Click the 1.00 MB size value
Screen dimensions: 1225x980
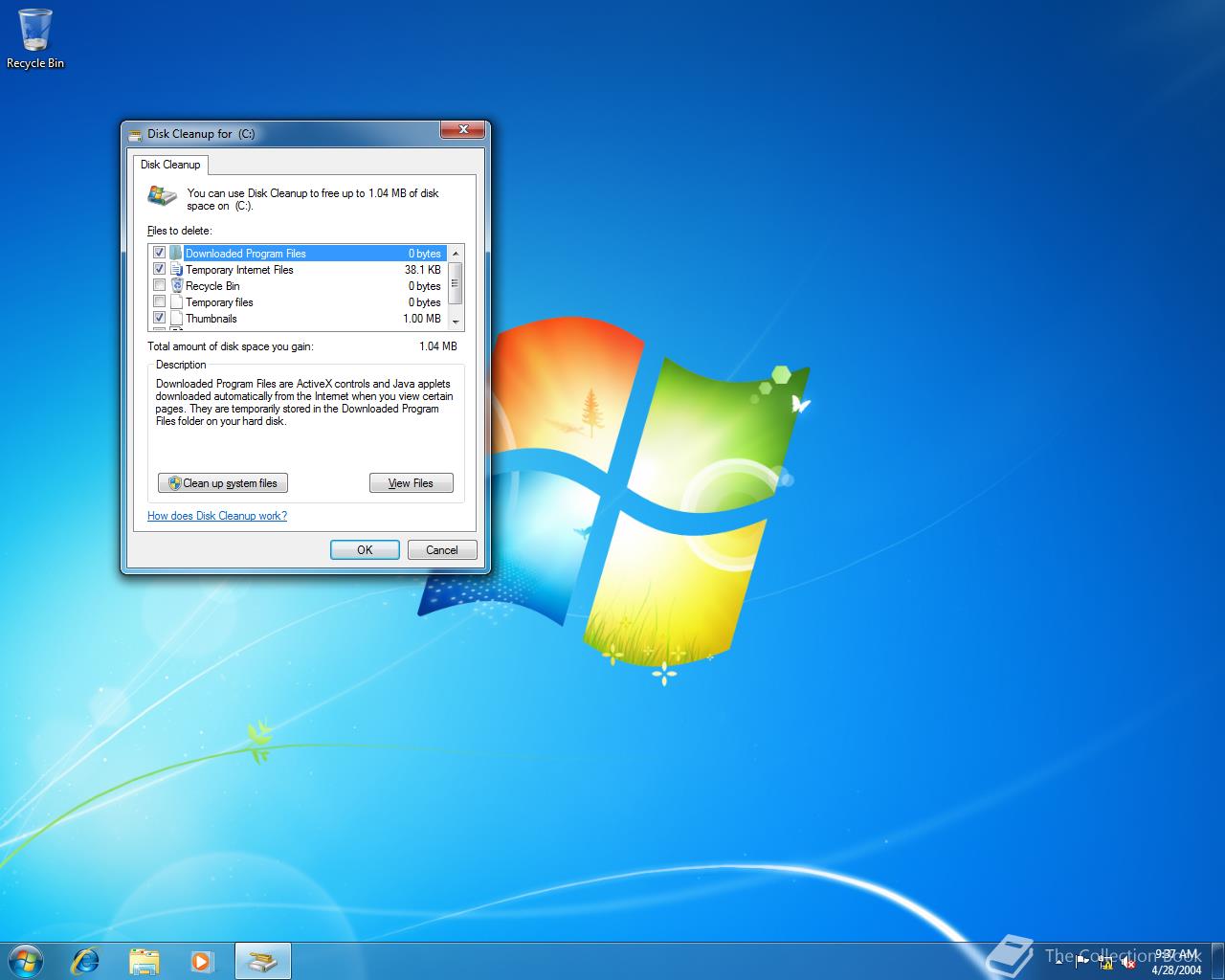click(422, 319)
